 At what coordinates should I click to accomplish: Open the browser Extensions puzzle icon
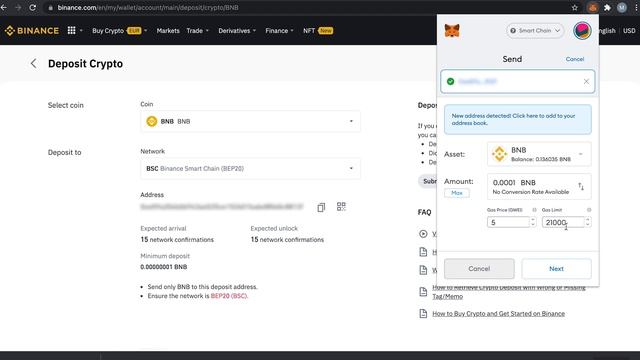coord(607,8)
